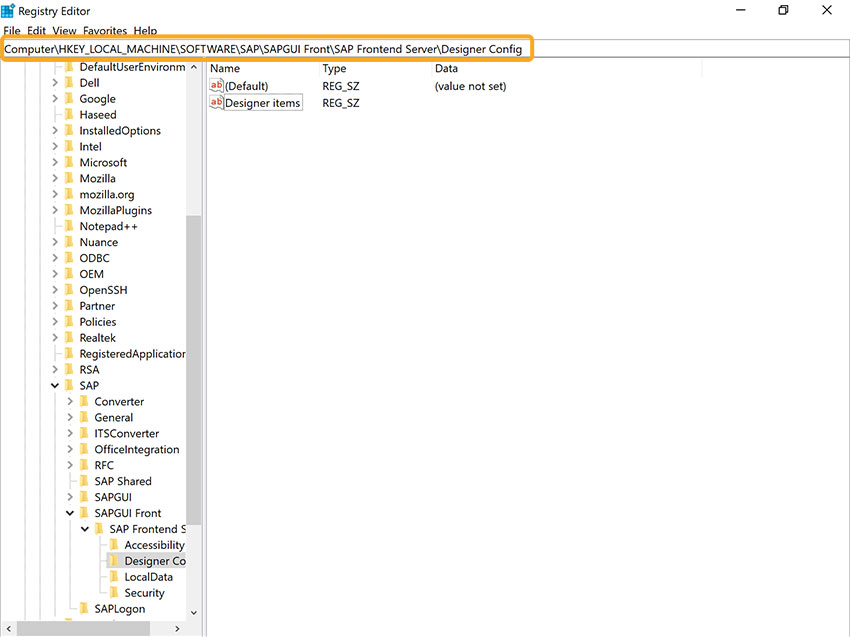
Task: Open the Help menu
Action: (145, 31)
